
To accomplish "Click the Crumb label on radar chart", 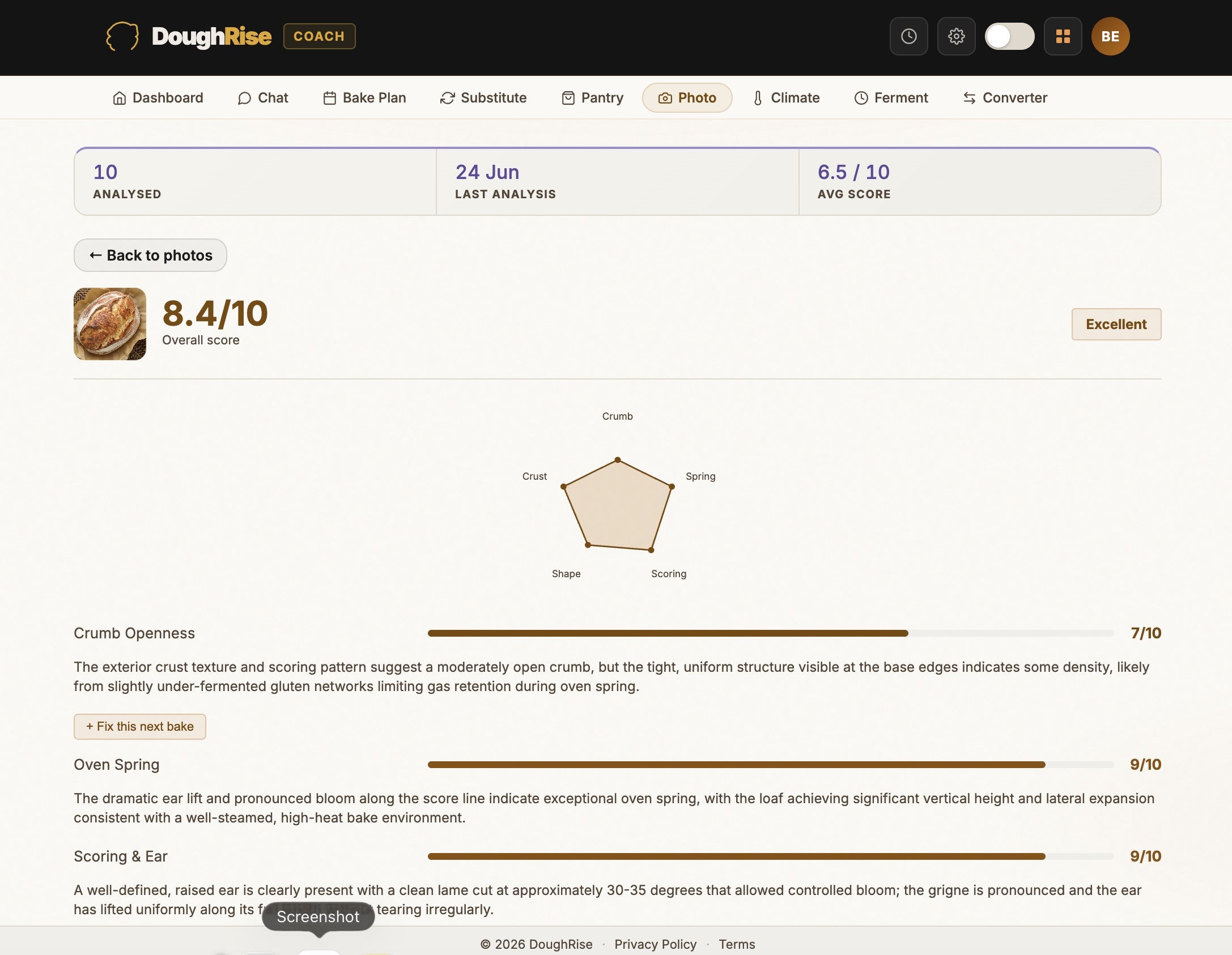I will coord(617,416).
